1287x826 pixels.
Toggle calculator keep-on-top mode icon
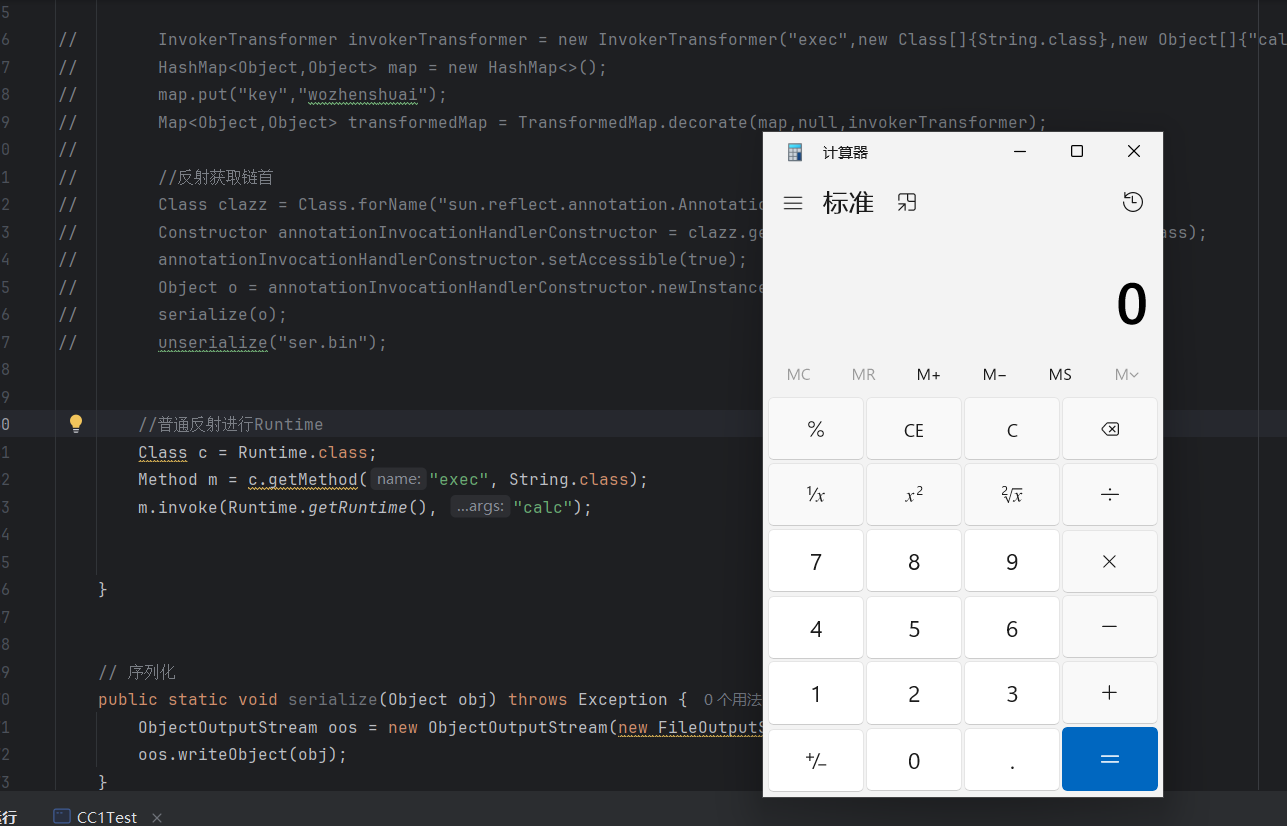tap(906, 202)
